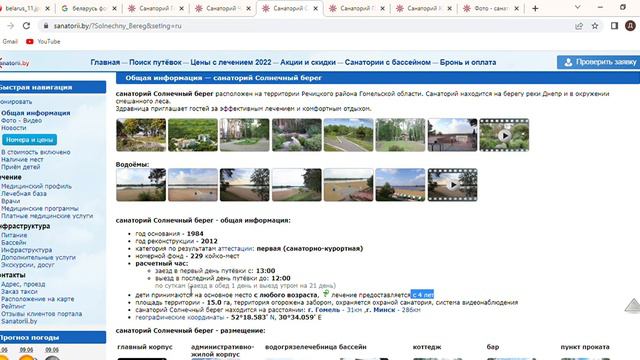This screenshot has width=640, height=360.
Task: Play the territory video thumbnail with filmstrip
Action: click(504, 135)
